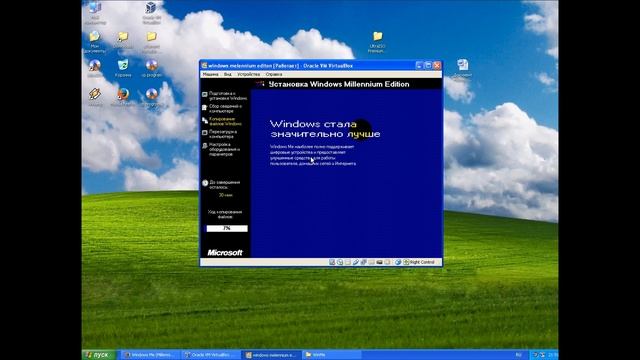Click the Перезагрузка компьютера step
Image resolution: width=640 pixels, height=360 pixels.
pyautogui.click(x=220, y=134)
